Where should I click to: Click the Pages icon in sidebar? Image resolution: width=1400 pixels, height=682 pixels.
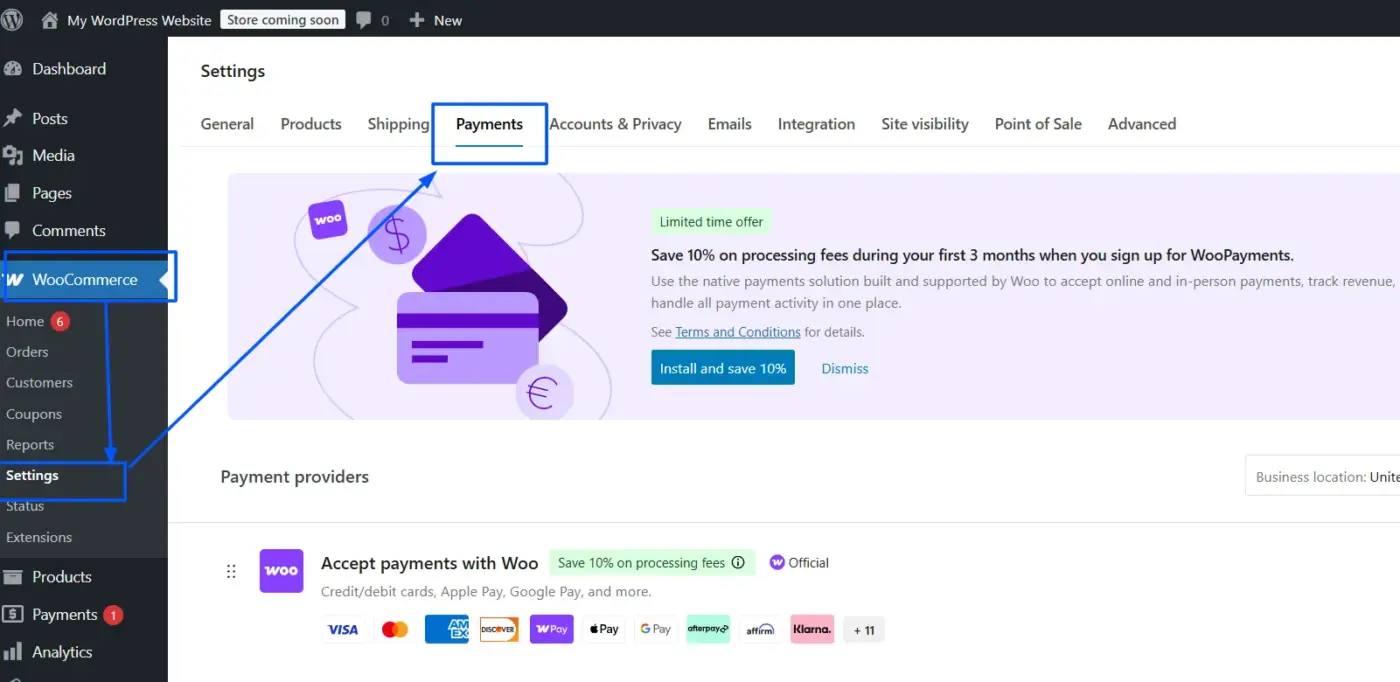[x=13, y=193]
